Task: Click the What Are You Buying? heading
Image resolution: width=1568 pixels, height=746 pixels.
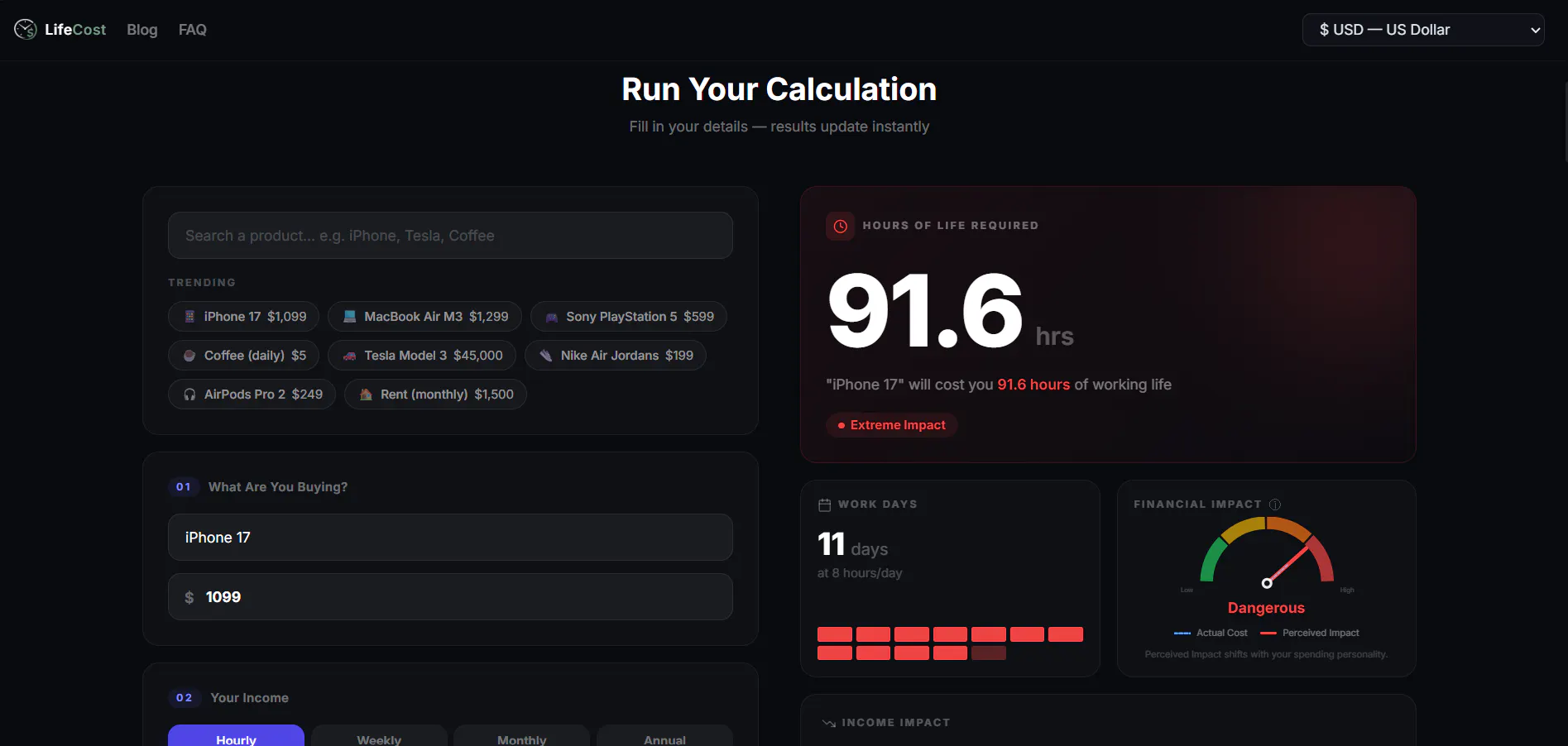Action: click(x=278, y=487)
